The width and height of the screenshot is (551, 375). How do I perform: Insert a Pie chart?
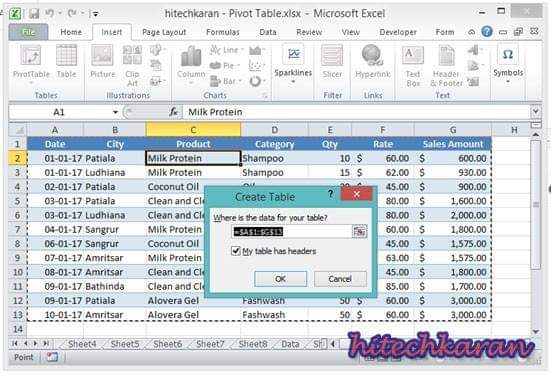click(225, 65)
